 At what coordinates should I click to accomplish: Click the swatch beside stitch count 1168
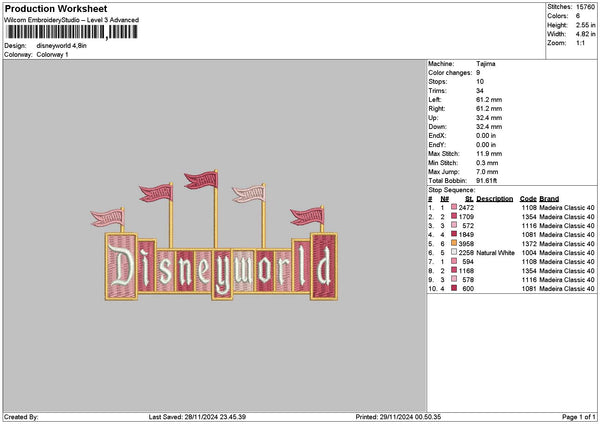454,270
